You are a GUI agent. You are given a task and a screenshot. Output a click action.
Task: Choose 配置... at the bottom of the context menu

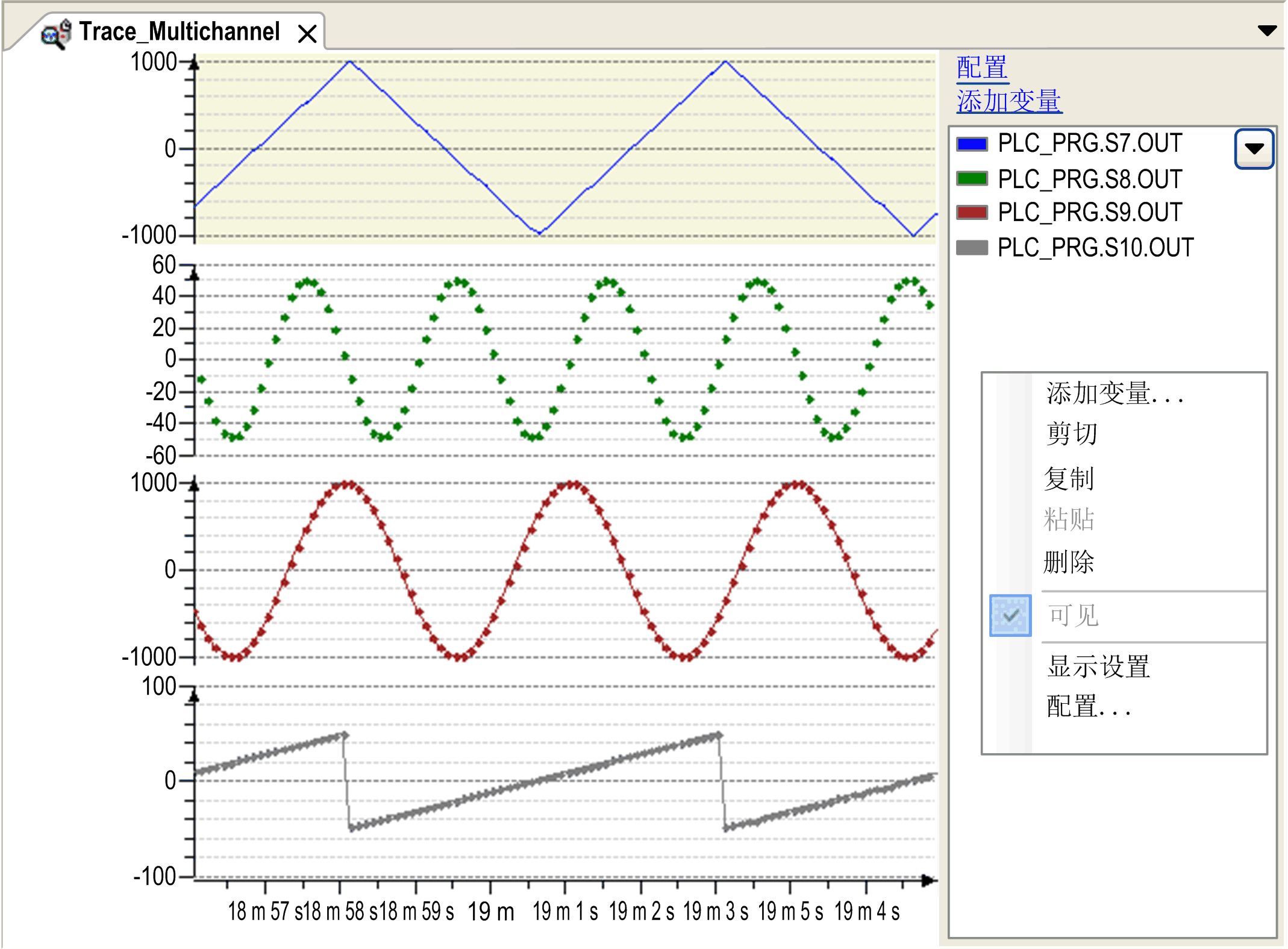click(1088, 706)
